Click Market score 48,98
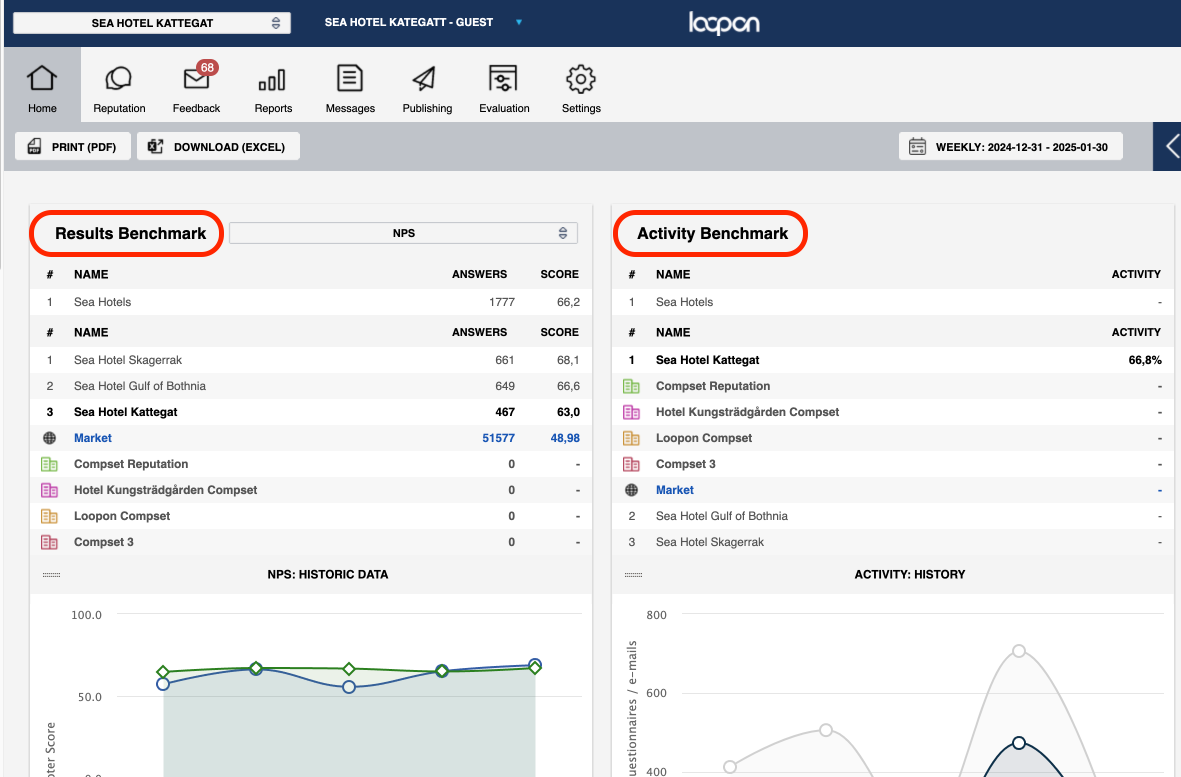 point(565,438)
